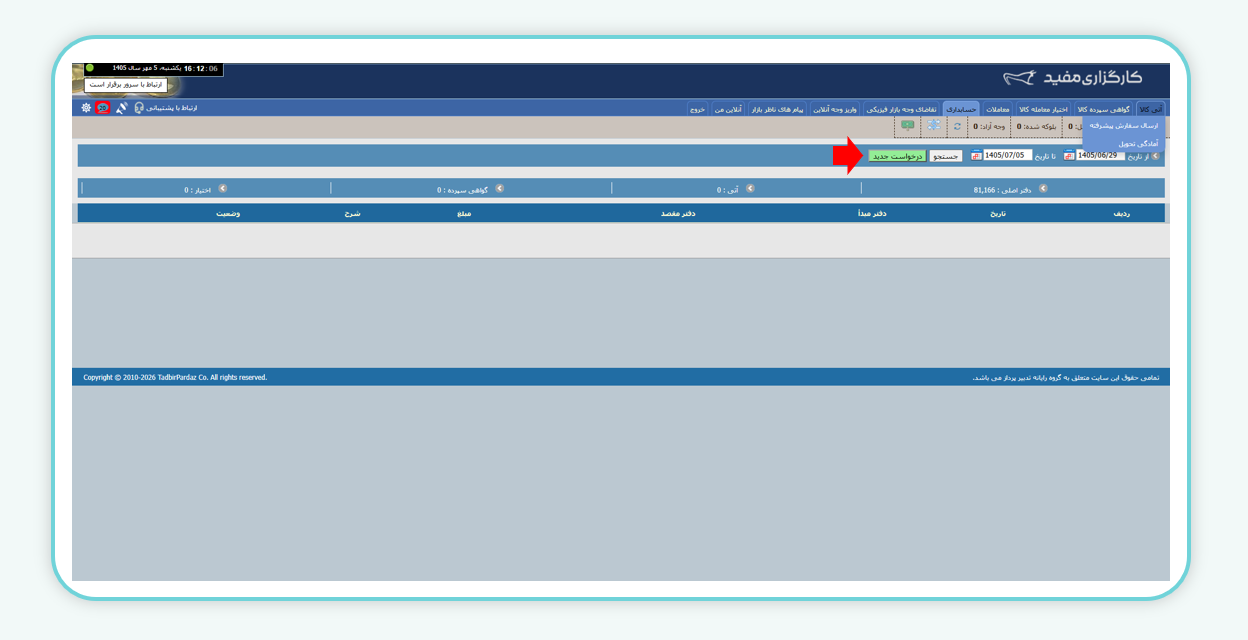Screen dimensions: 1248x640
Task: Open messages bubble showing 20
Action: (103, 107)
